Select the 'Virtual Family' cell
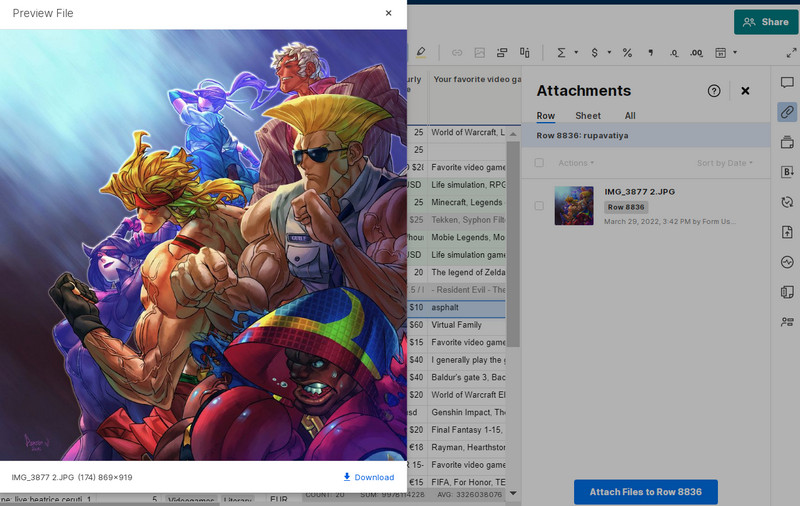 [x=467, y=325]
